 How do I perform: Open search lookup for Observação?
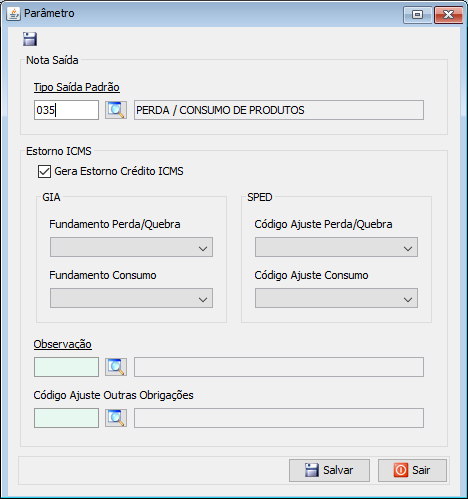pos(116,367)
